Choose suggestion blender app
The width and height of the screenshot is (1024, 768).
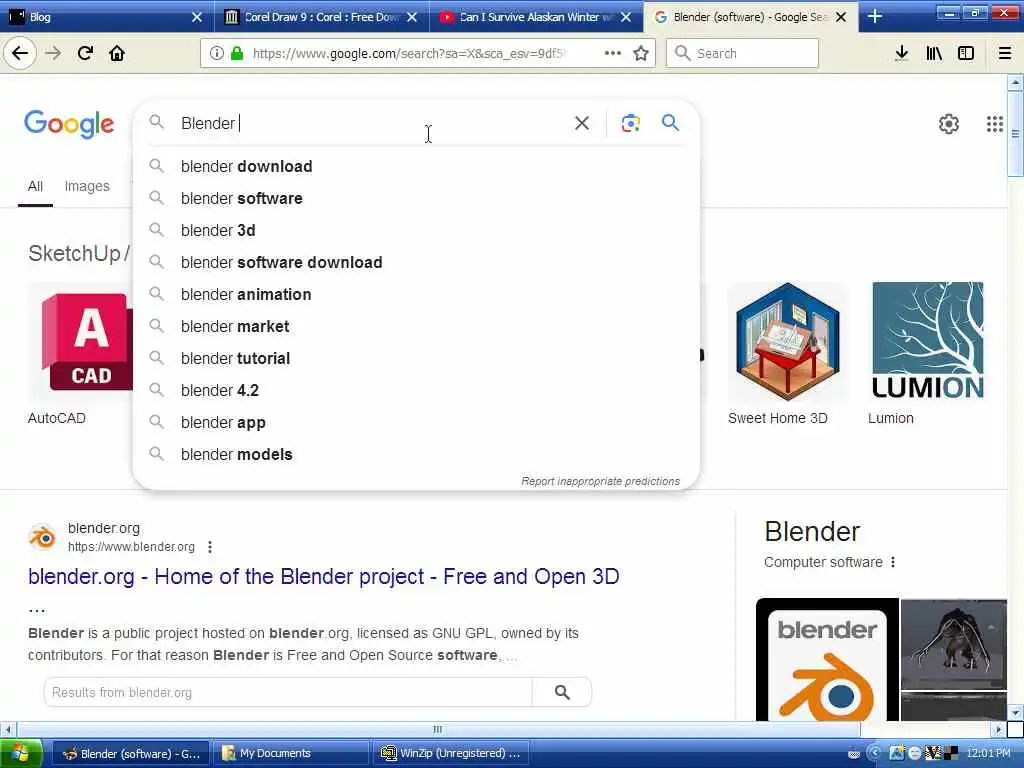point(416,423)
